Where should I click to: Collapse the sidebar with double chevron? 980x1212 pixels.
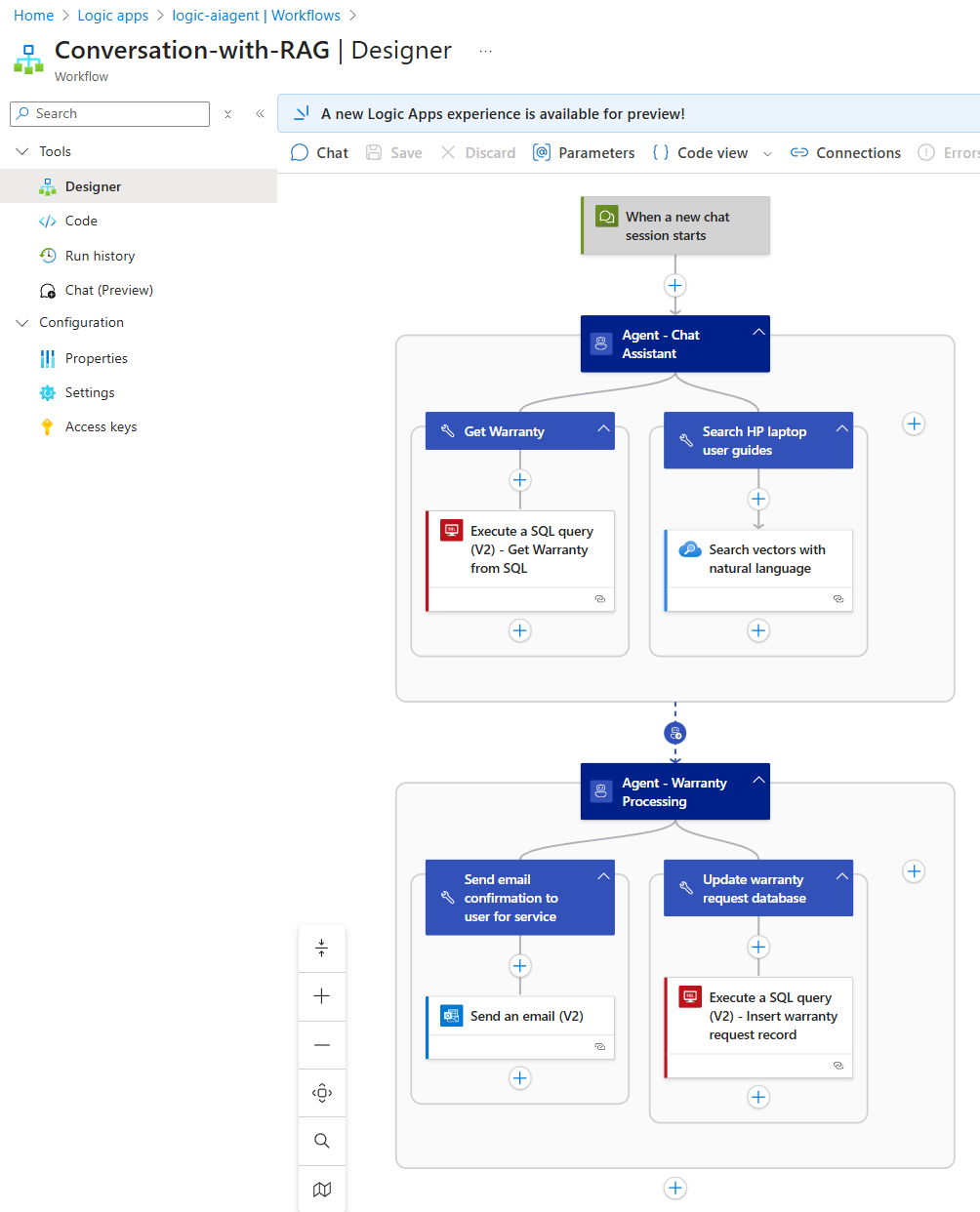(260, 114)
